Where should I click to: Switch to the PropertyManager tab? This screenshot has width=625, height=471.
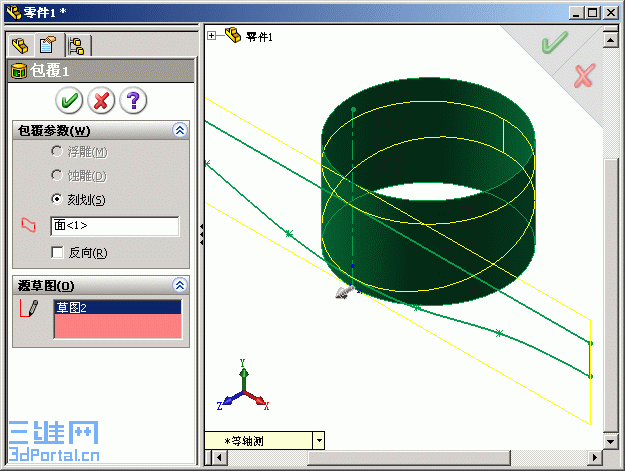(x=48, y=45)
